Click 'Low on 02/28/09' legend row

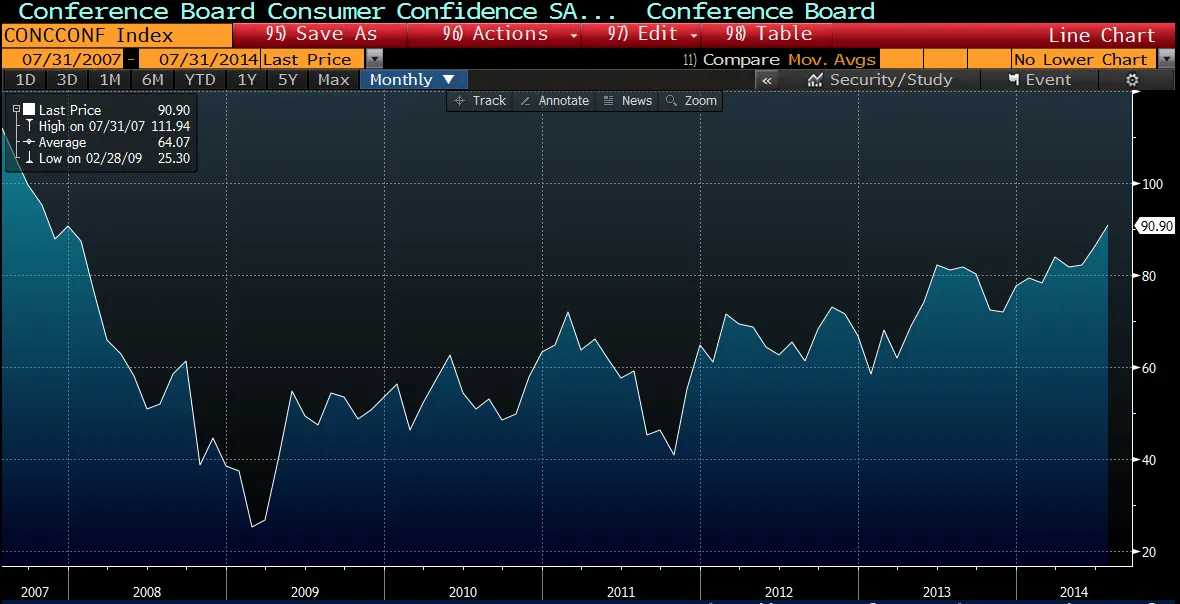tap(107, 158)
